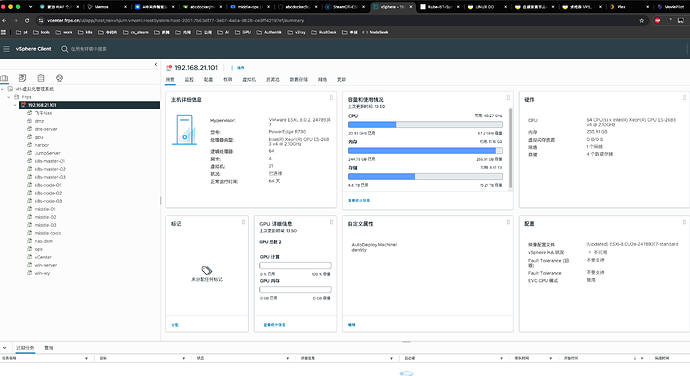Open the 监控 monitor tab
The width and height of the screenshot is (690, 376).
(x=189, y=80)
